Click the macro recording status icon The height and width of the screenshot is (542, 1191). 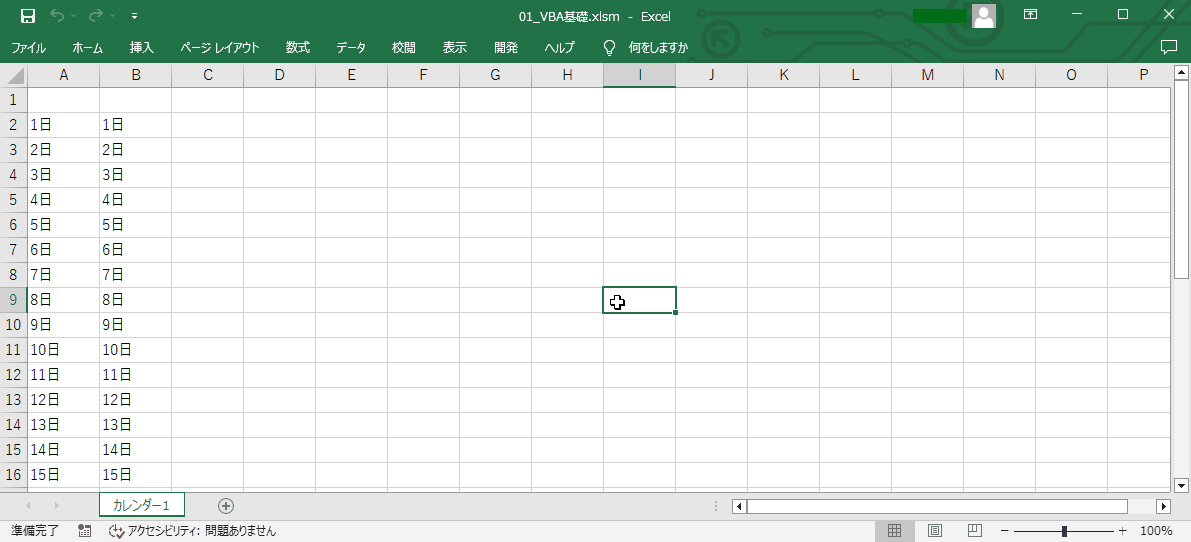(85, 531)
